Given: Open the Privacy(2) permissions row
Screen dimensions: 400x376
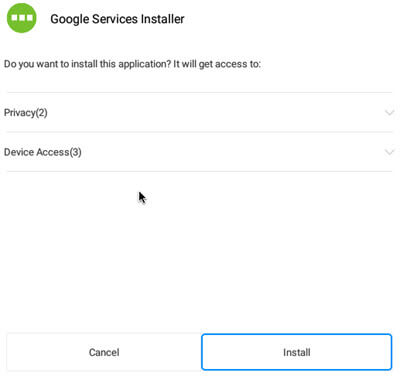Looking at the screenshot, I should pyautogui.click(x=199, y=112).
